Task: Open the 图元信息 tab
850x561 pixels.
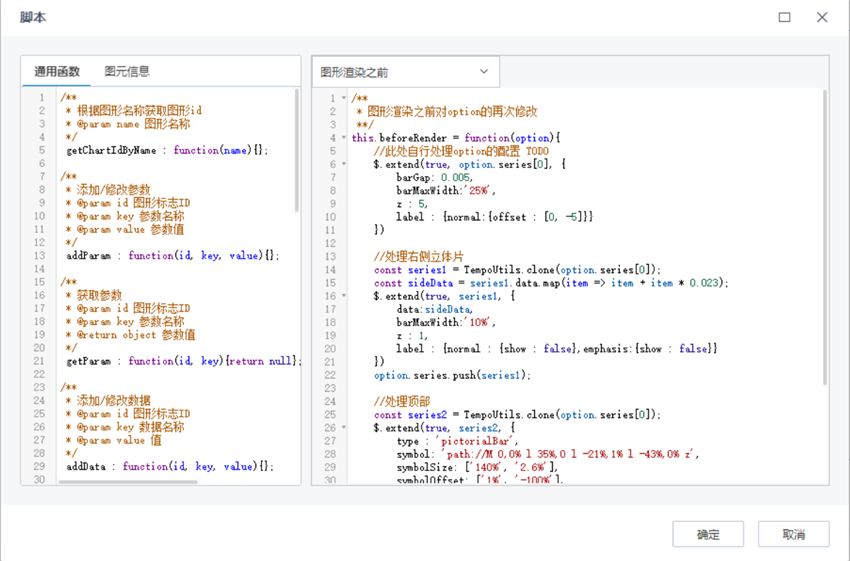Action: [127, 71]
